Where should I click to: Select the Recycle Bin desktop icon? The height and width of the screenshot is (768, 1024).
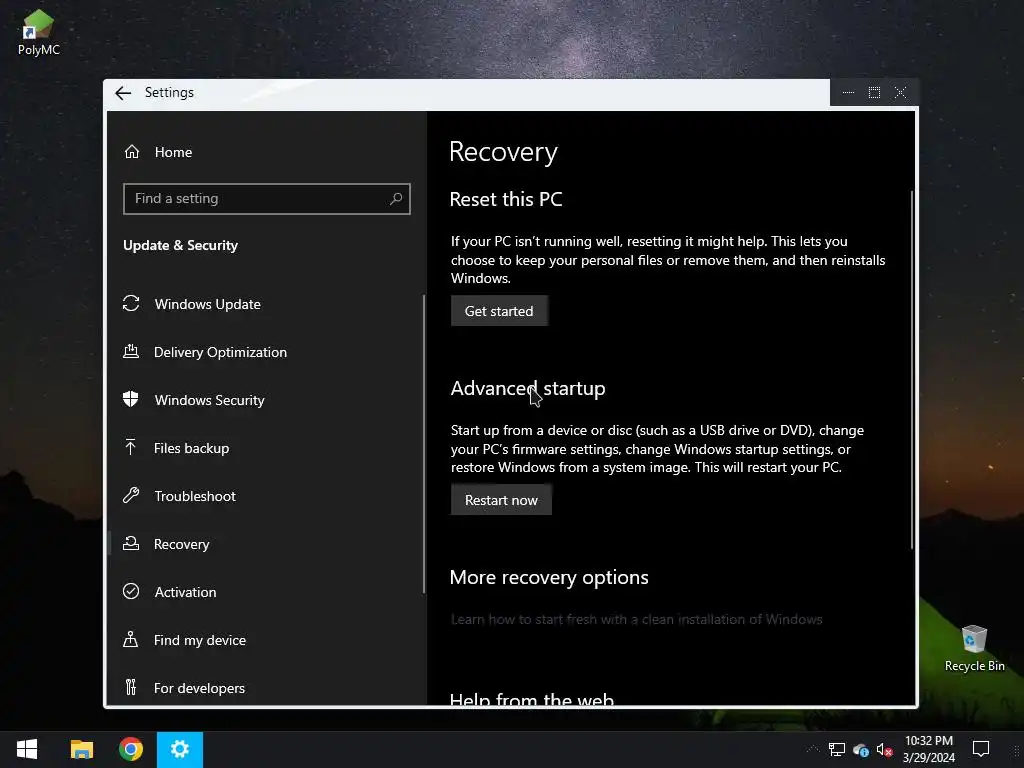click(974, 649)
